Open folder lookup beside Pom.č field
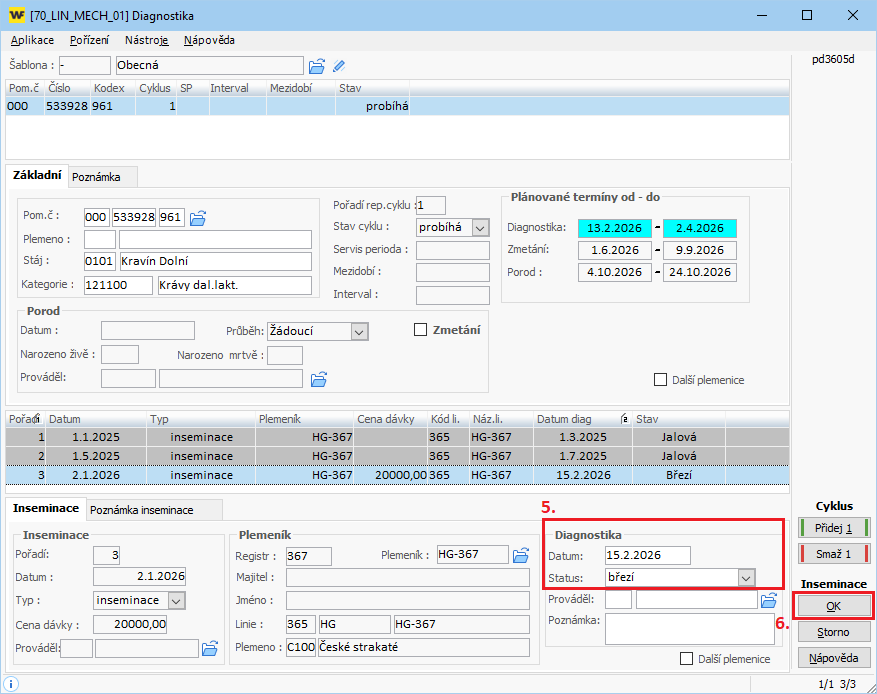 (197, 218)
